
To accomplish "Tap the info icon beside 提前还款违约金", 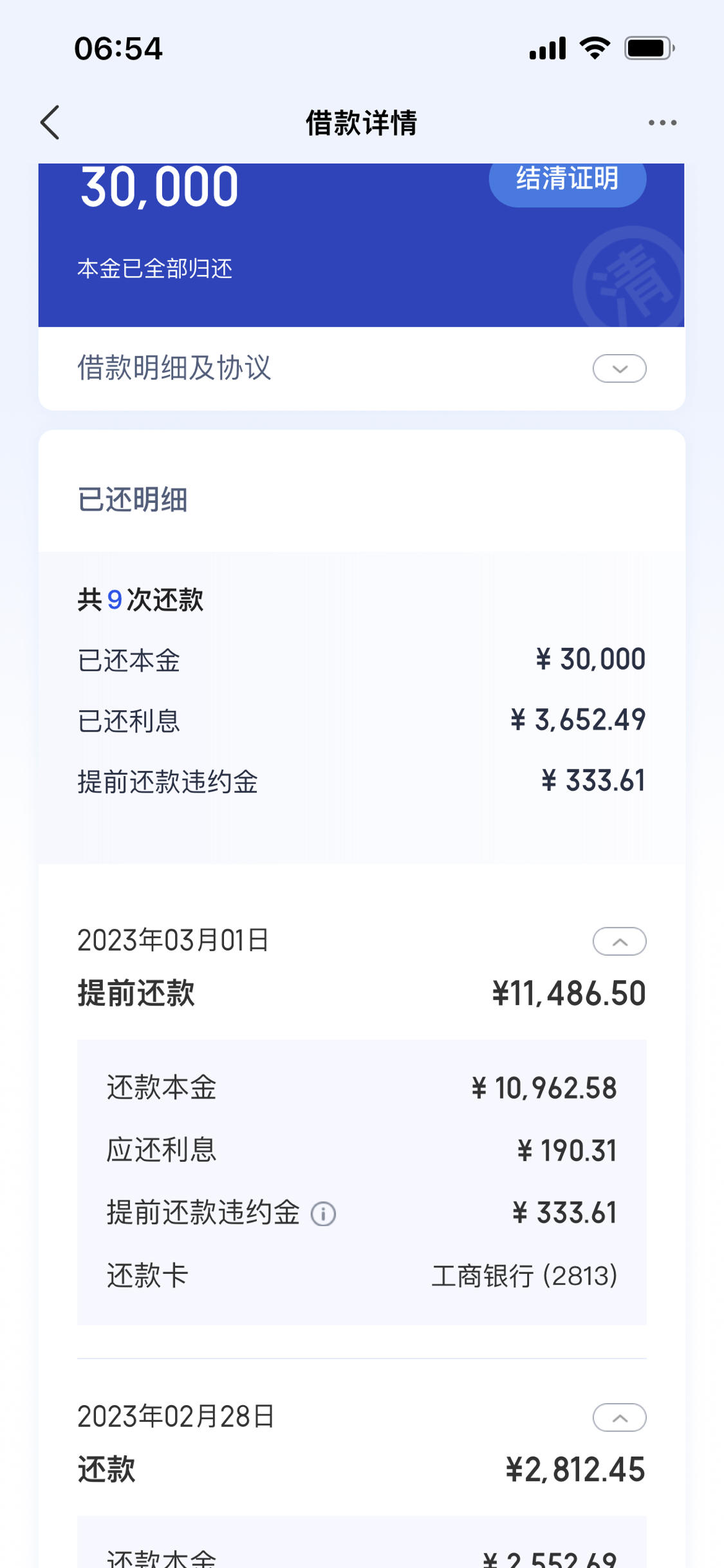I will pos(323,1214).
